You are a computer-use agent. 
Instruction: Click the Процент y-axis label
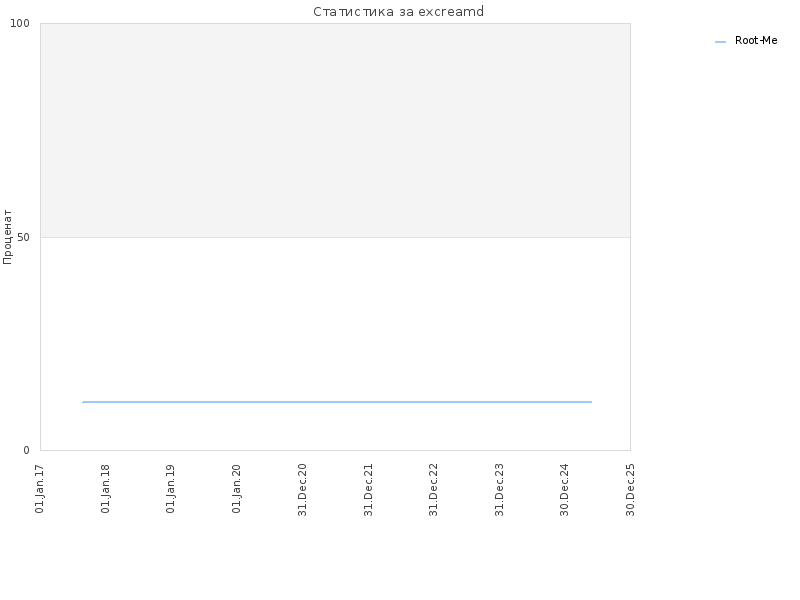point(7,237)
